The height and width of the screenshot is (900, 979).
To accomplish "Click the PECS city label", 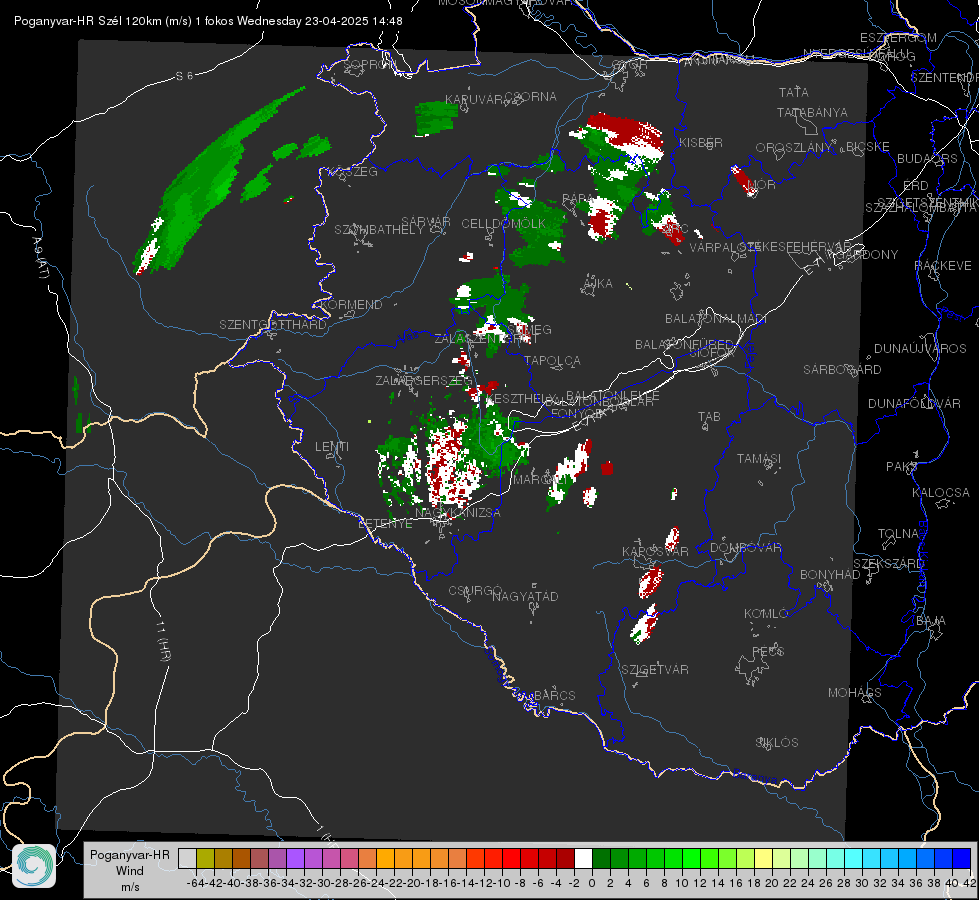I will point(767,651).
